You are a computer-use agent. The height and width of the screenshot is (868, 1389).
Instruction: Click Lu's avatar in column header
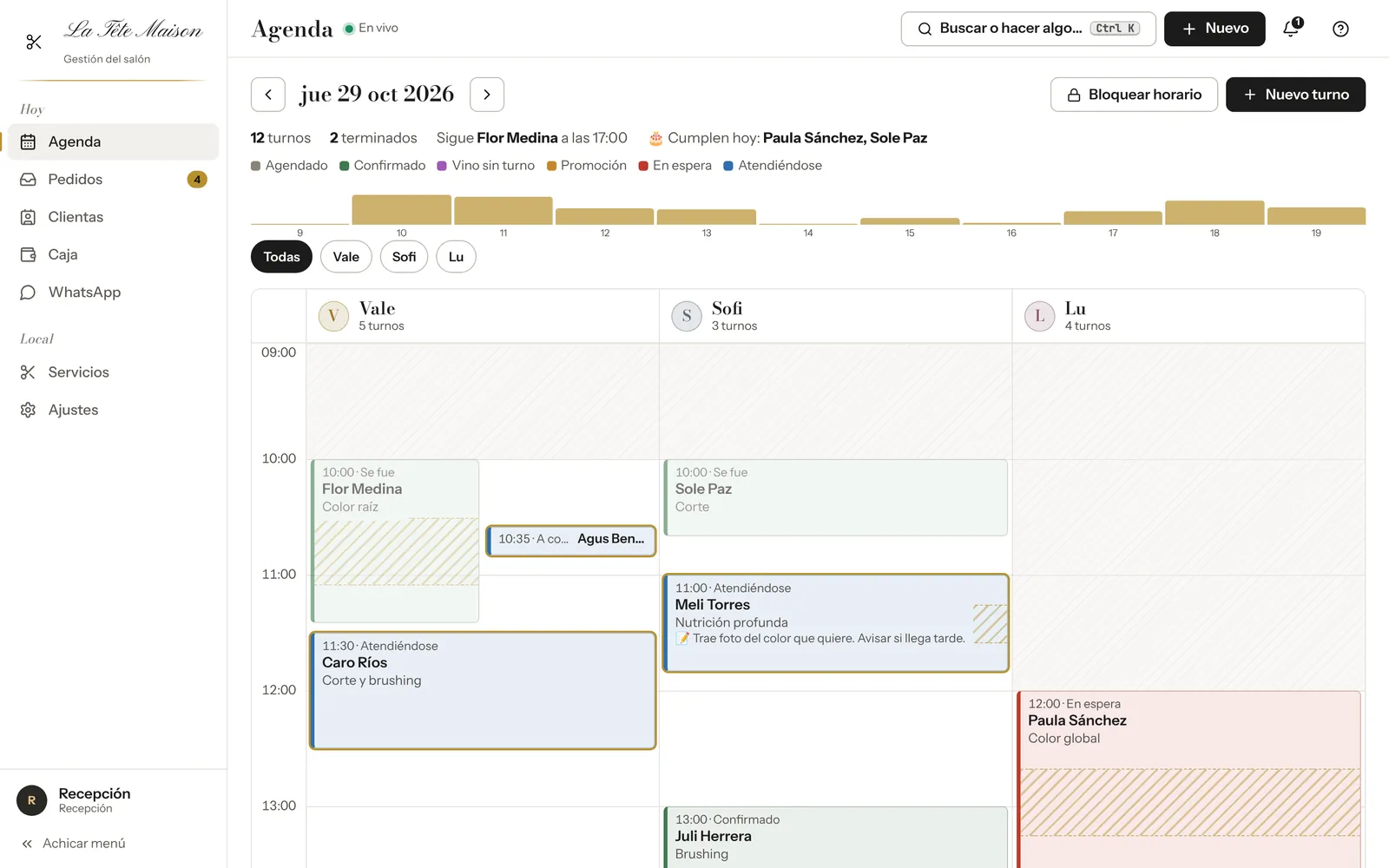tap(1040, 316)
